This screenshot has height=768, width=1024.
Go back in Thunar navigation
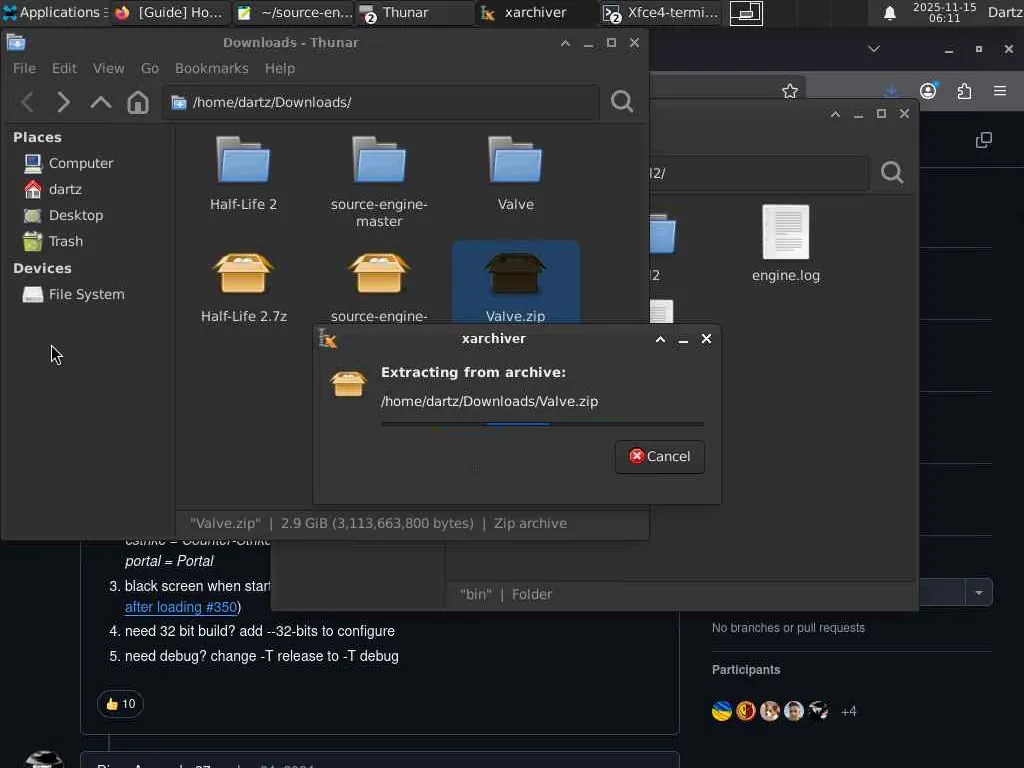pyautogui.click(x=27, y=103)
